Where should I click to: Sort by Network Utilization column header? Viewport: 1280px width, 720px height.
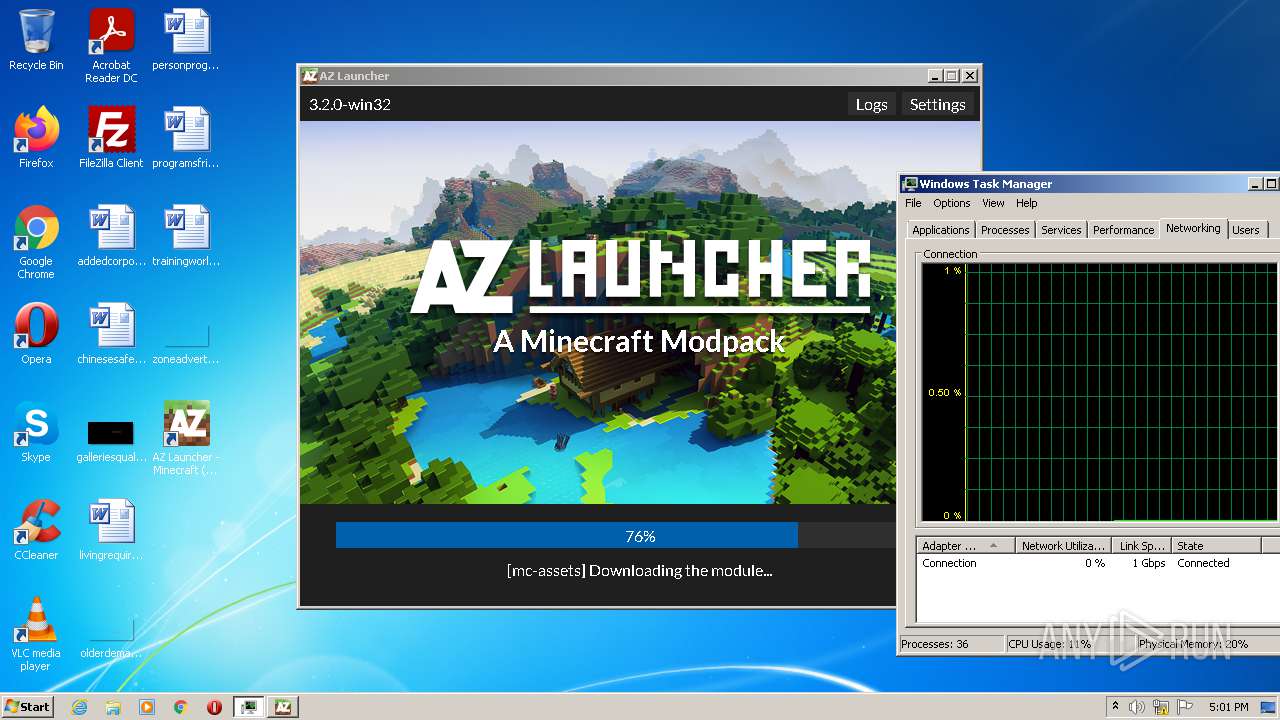(1063, 546)
